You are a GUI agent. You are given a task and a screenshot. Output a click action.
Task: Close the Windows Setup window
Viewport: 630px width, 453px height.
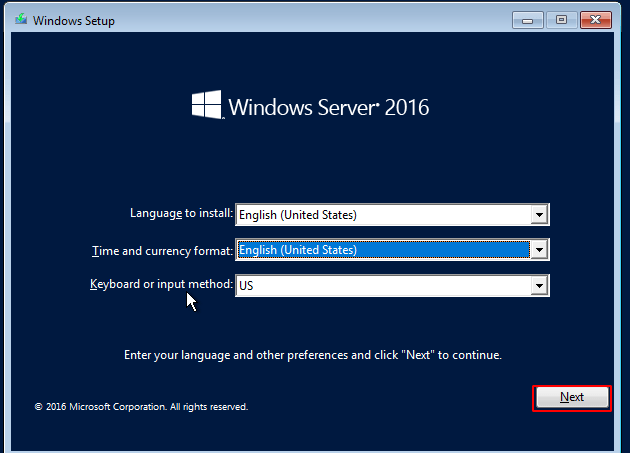tap(596, 20)
